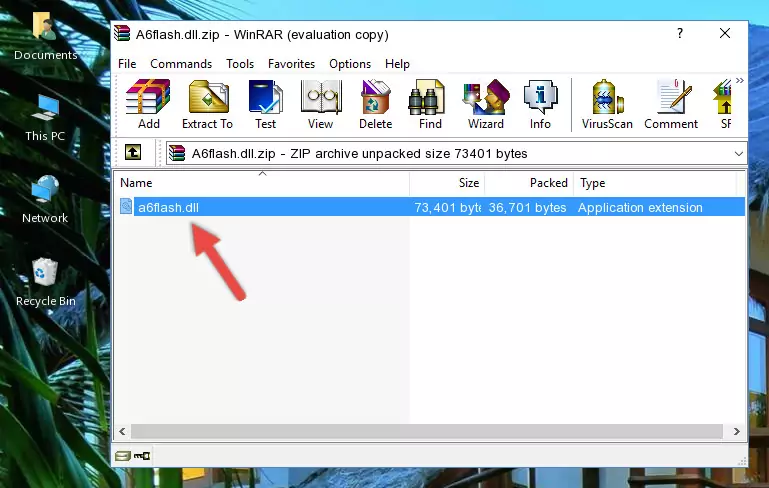
Task: Open the archive path dropdown
Action: tap(739, 154)
